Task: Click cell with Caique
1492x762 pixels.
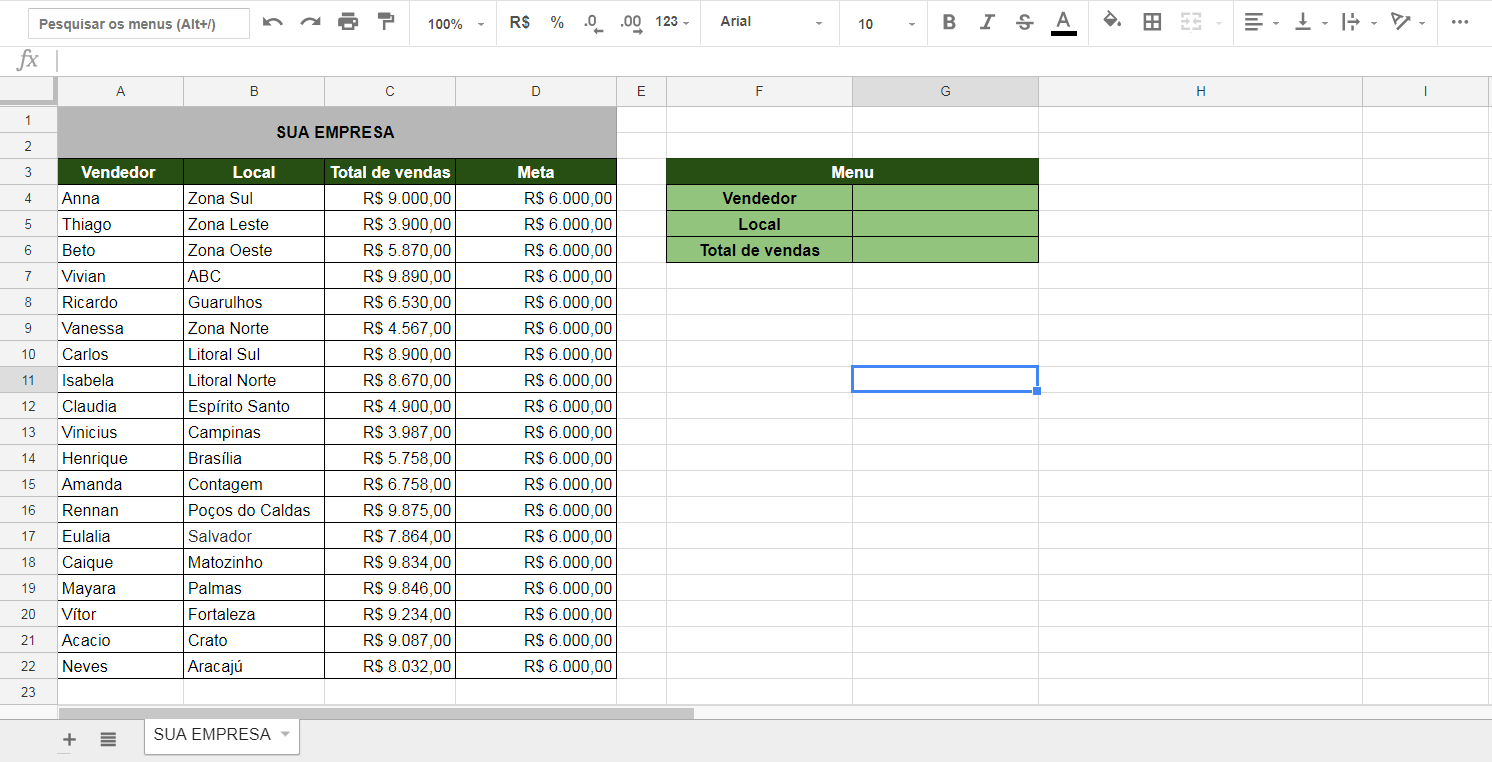Action: [x=120, y=562]
